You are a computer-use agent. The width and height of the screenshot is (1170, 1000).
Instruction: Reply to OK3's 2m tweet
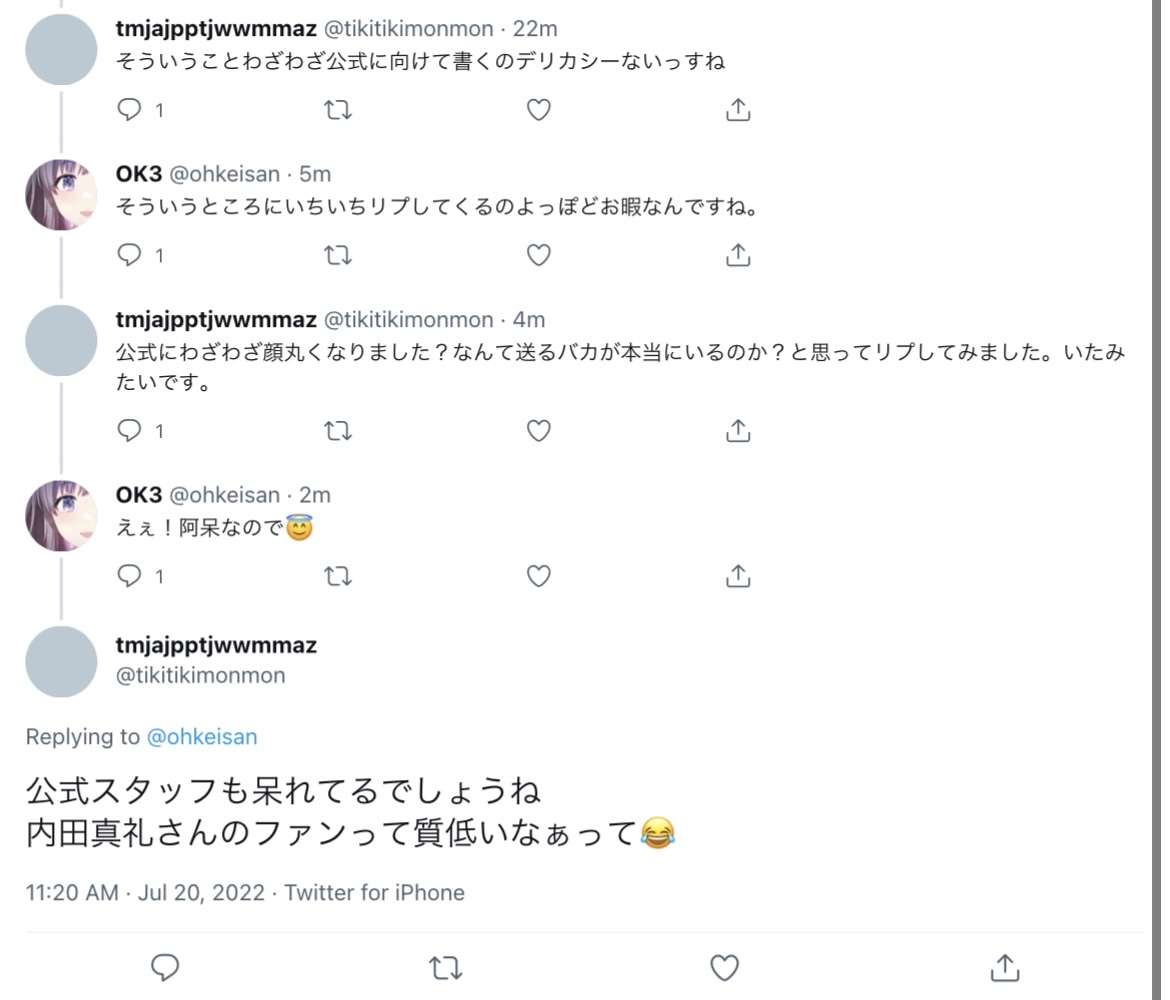(131, 575)
